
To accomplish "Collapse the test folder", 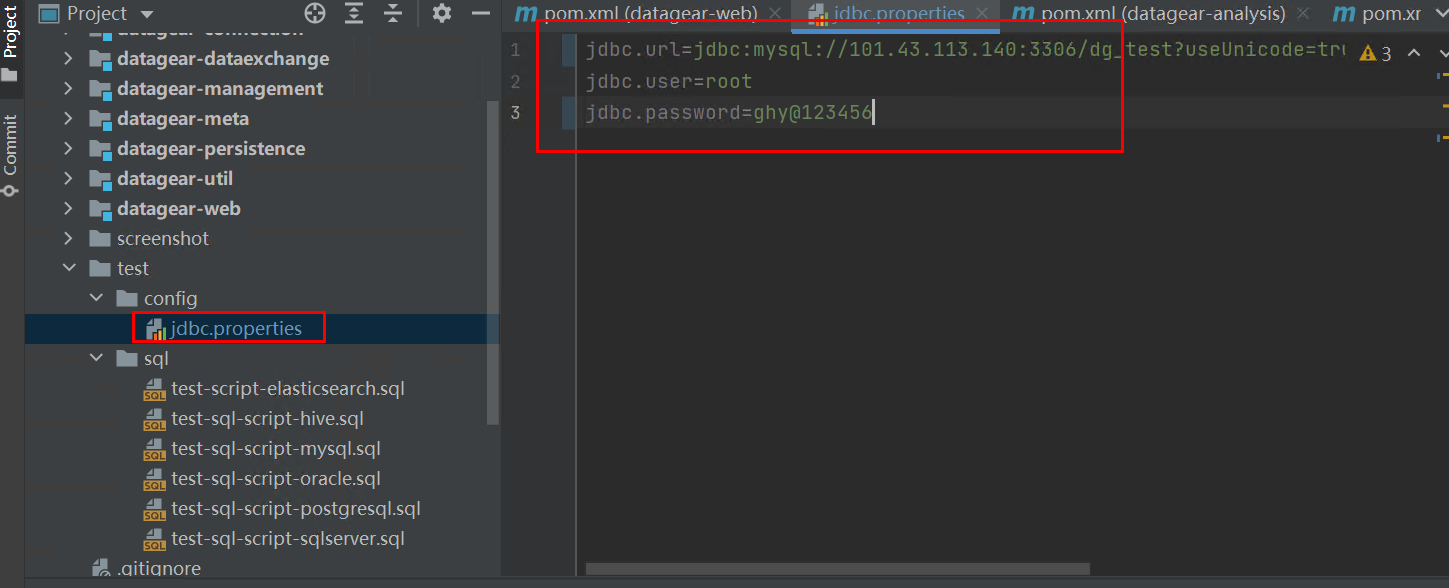I will [x=68, y=268].
